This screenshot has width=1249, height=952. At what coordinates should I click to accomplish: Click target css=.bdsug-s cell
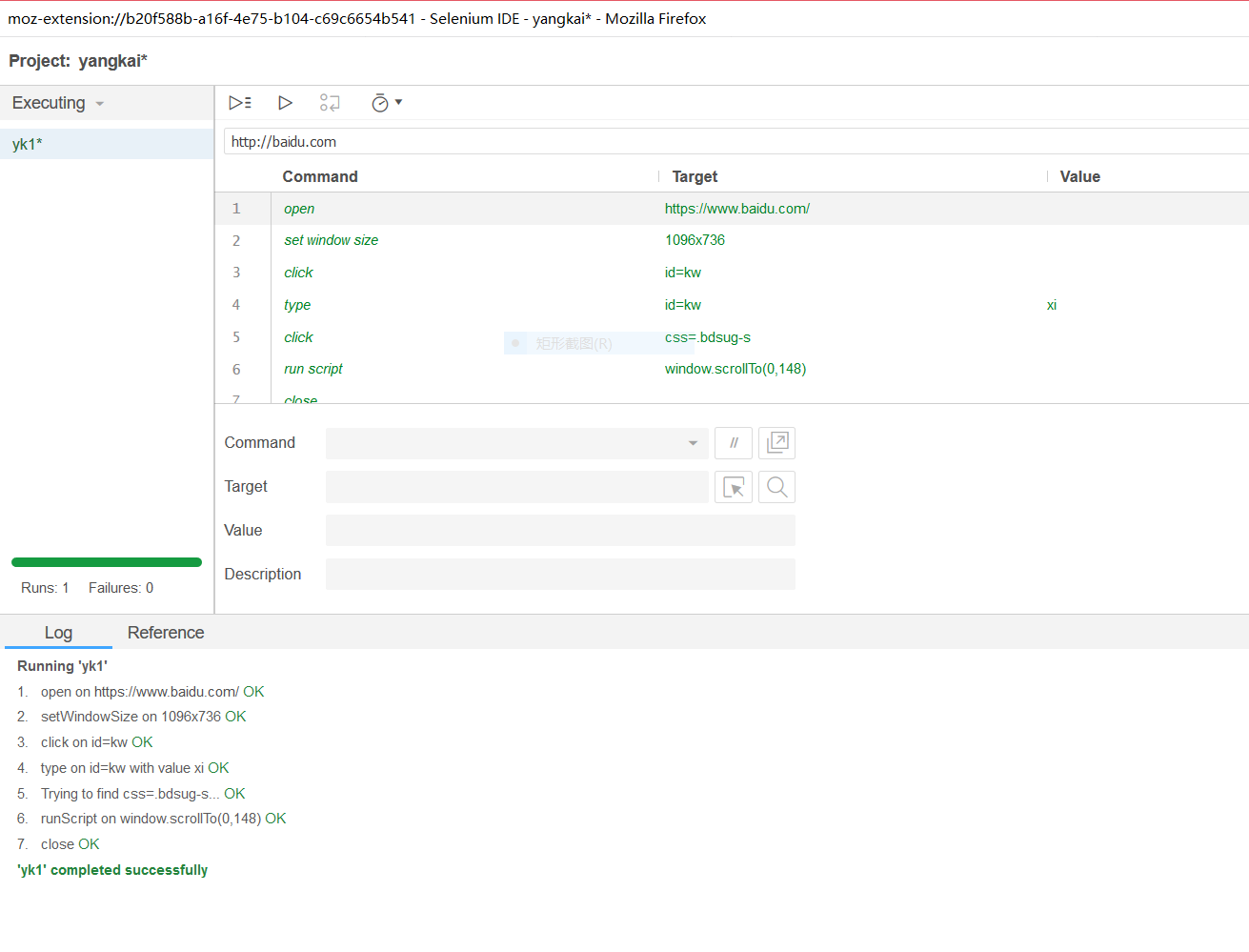pos(708,337)
